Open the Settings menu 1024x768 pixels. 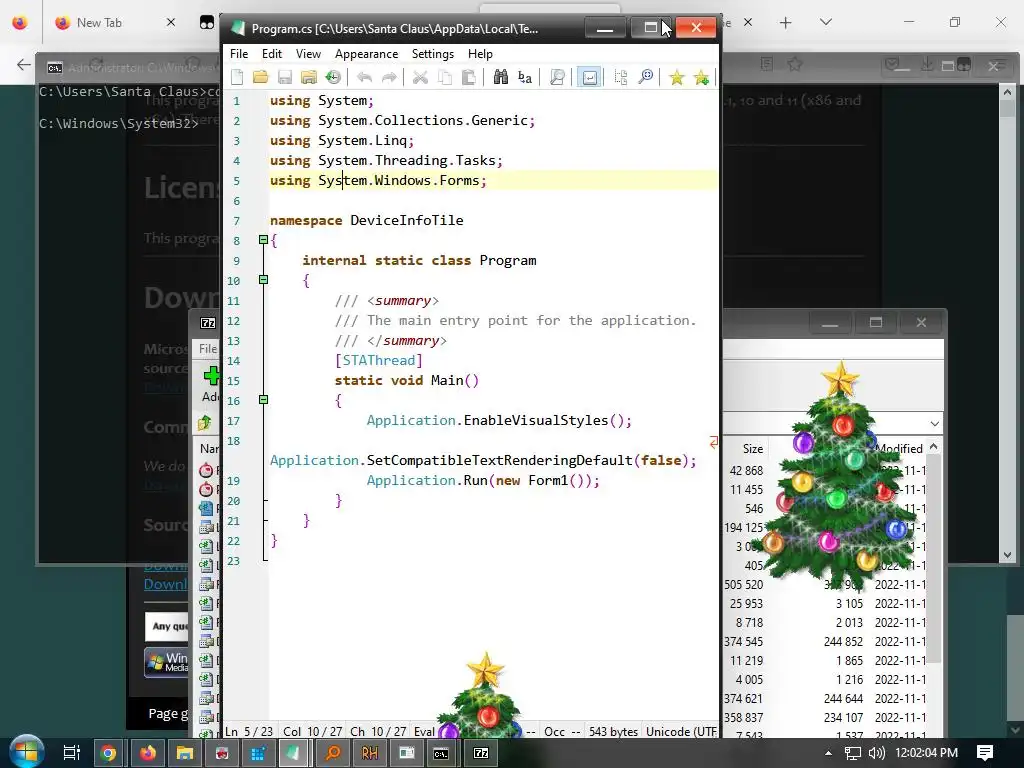coord(432,54)
